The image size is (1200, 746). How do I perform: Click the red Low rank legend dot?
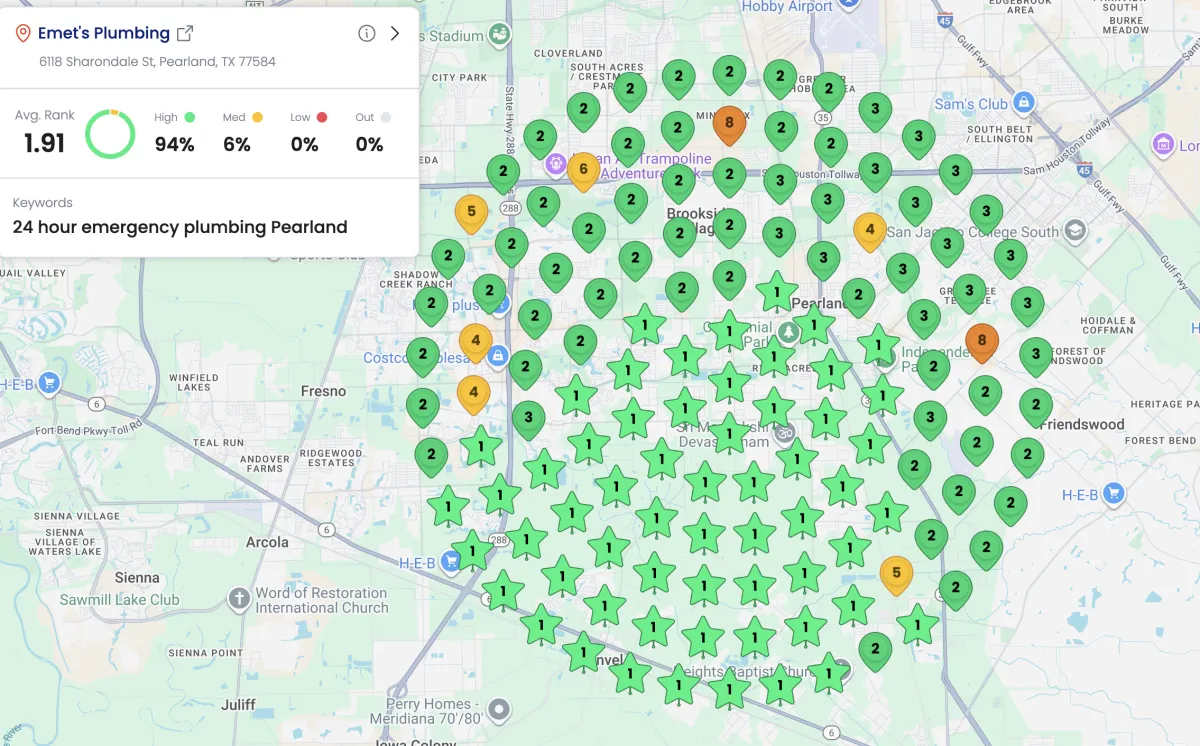(322, 117)
